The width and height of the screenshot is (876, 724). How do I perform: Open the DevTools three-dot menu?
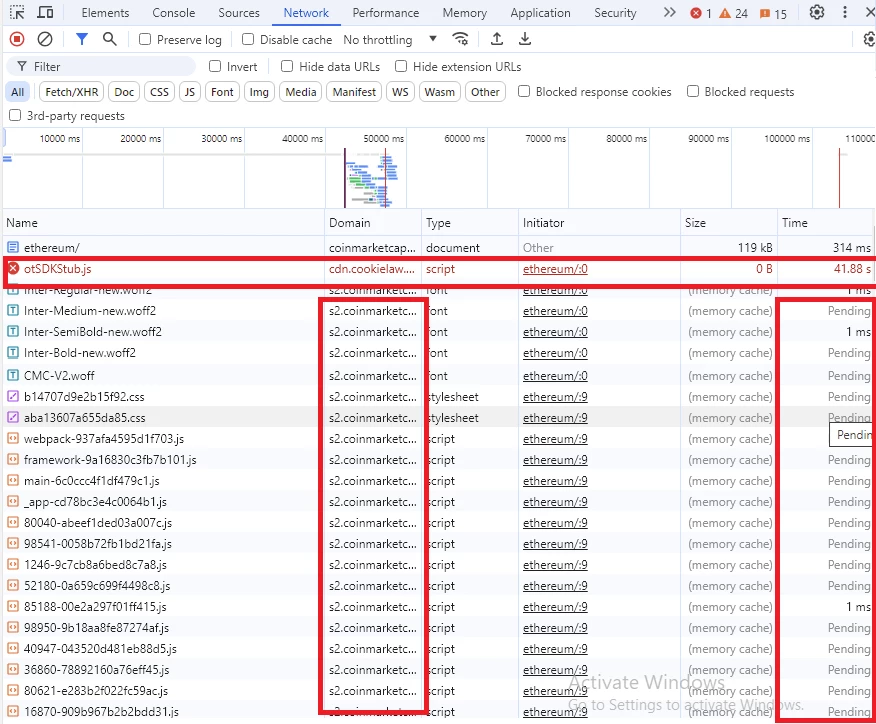[845, 12]
